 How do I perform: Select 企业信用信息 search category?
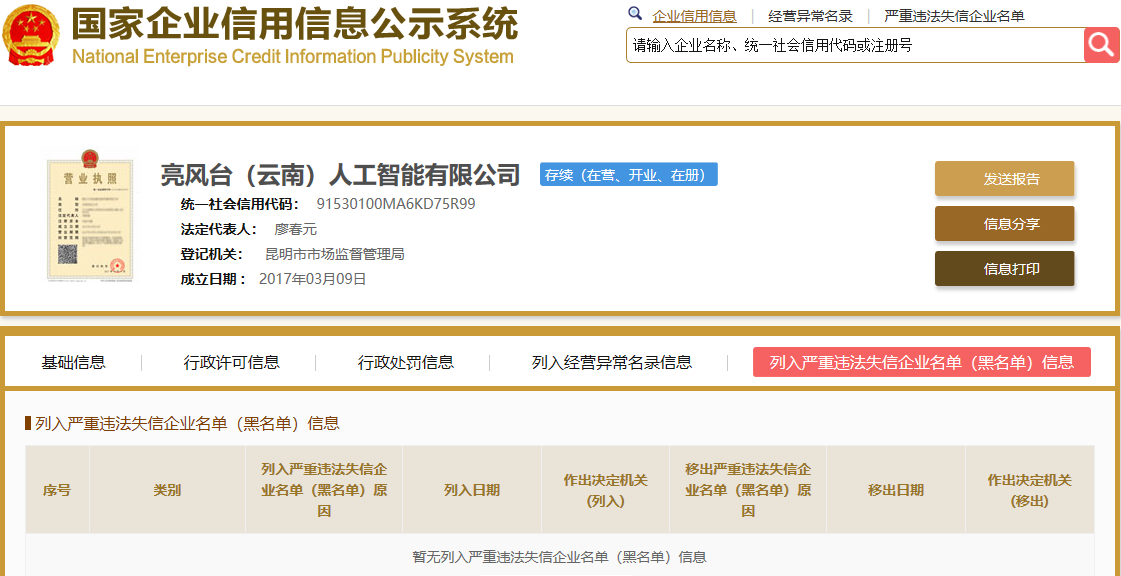(694, 16)
